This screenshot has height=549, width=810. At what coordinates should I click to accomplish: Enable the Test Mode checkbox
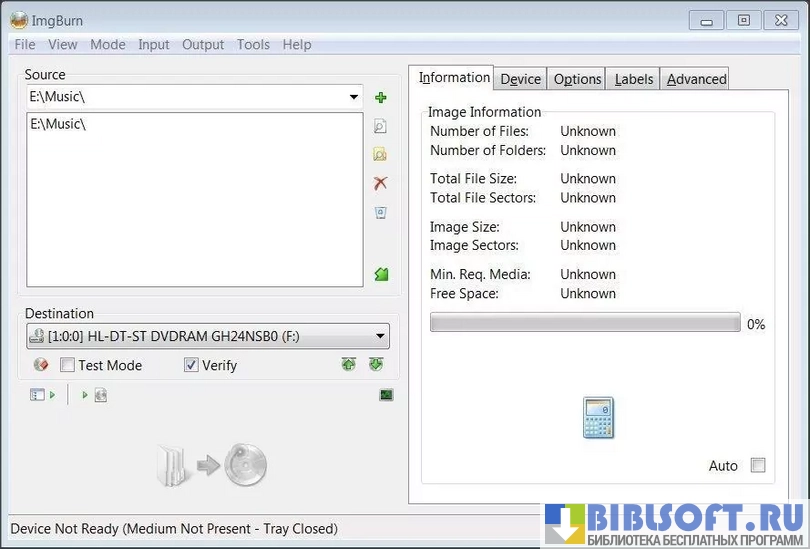[x=68, y=365]
